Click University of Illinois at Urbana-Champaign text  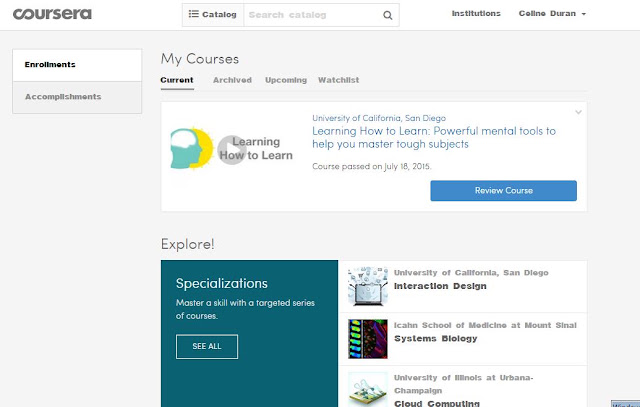(x=463, y=384)
